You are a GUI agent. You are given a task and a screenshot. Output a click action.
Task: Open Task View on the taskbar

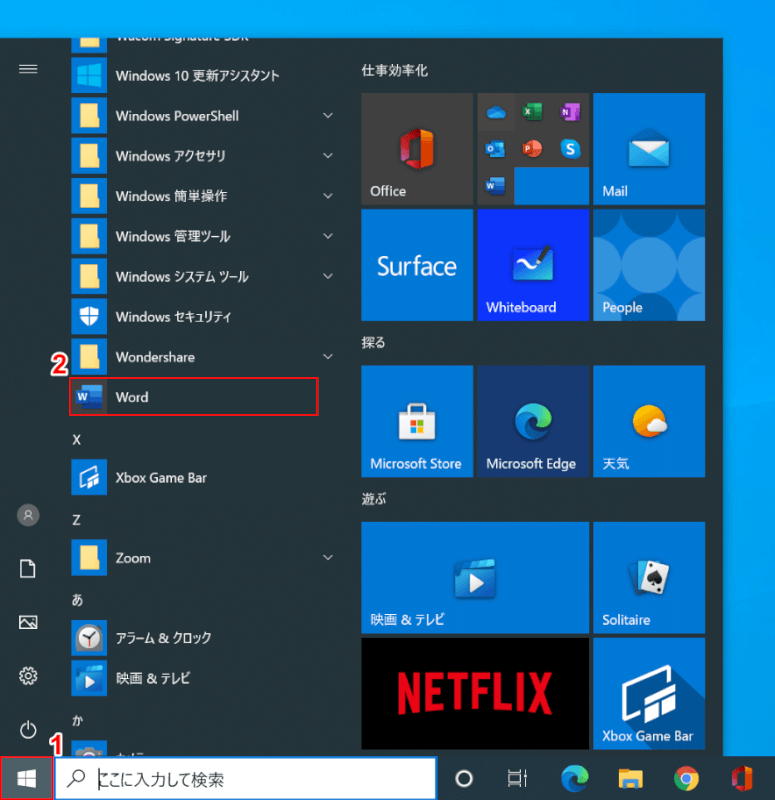tap(517, 779)
